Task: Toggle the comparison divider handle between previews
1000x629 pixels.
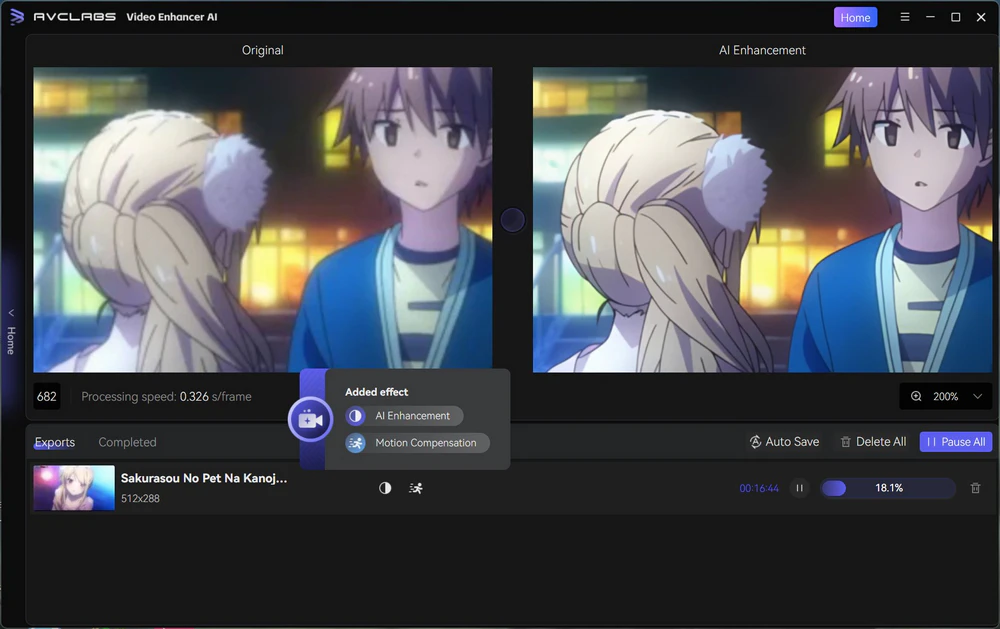Action: [512, 220]
